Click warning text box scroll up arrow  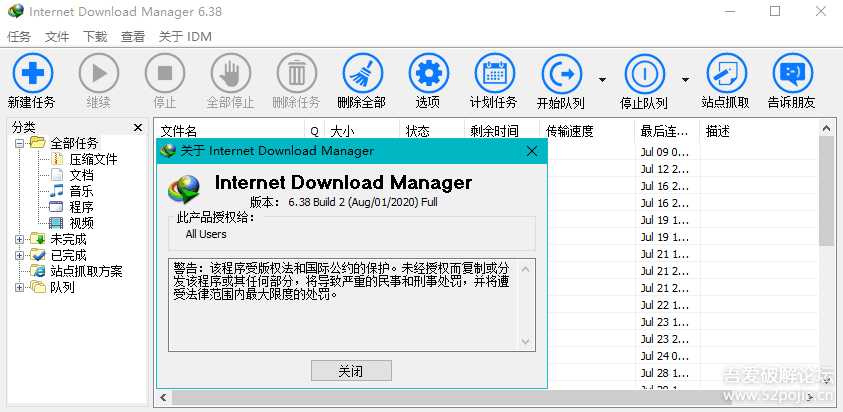point(526,268)
